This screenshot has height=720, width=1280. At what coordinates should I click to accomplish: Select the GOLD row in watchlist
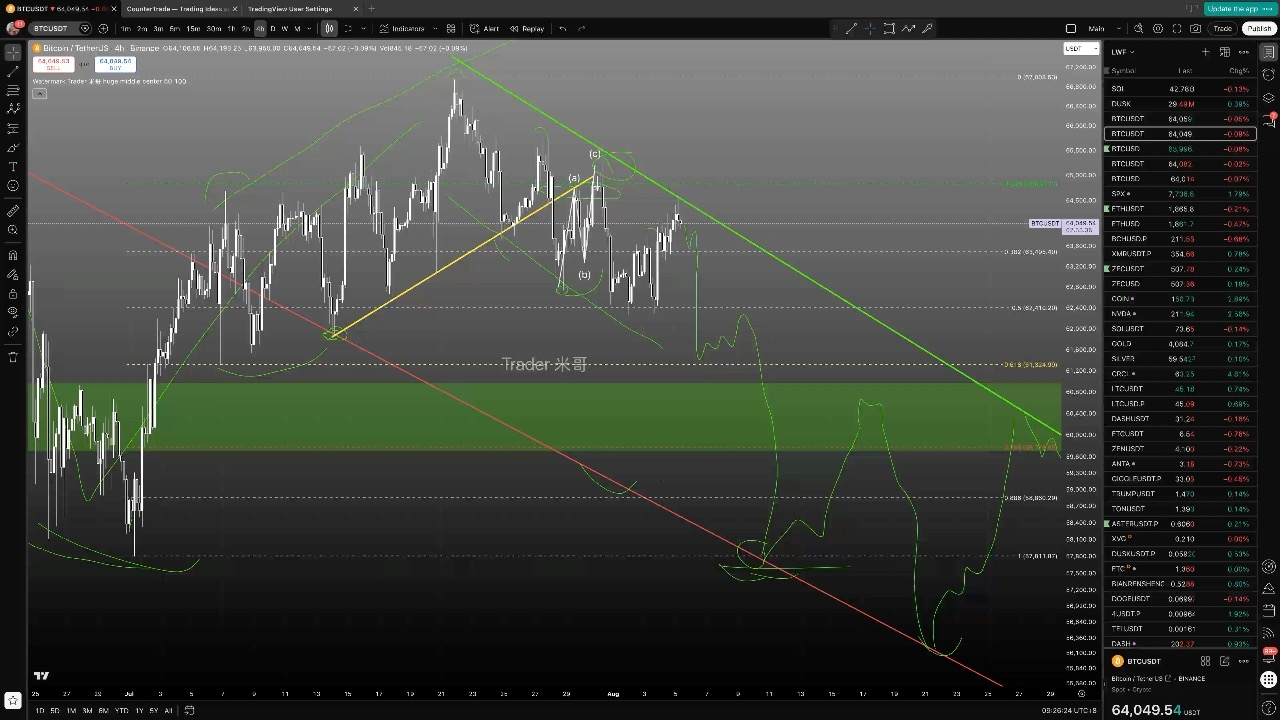pos(1180,344)
